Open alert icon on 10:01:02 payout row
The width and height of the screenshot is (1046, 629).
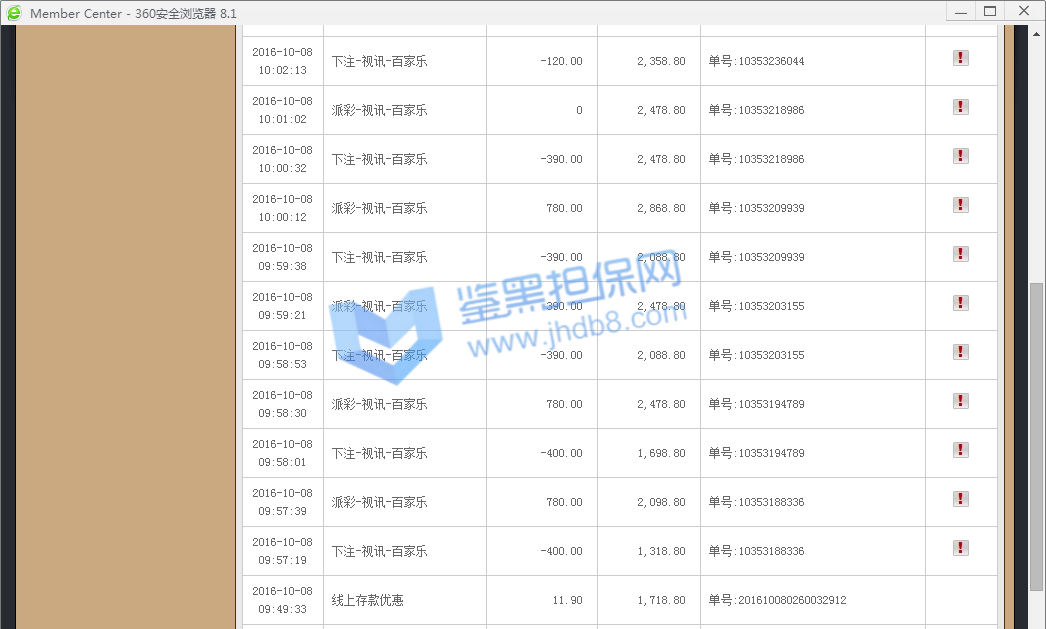pos(960,107)
